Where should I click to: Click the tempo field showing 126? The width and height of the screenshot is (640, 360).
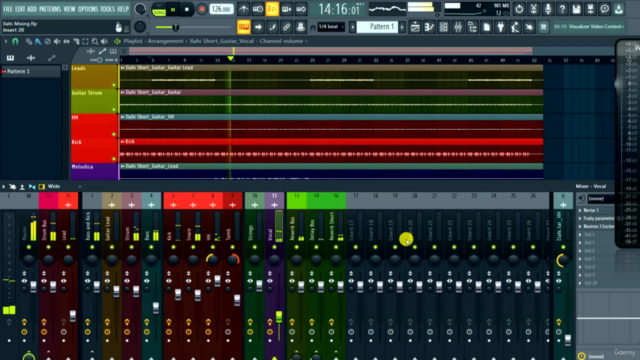221,9
